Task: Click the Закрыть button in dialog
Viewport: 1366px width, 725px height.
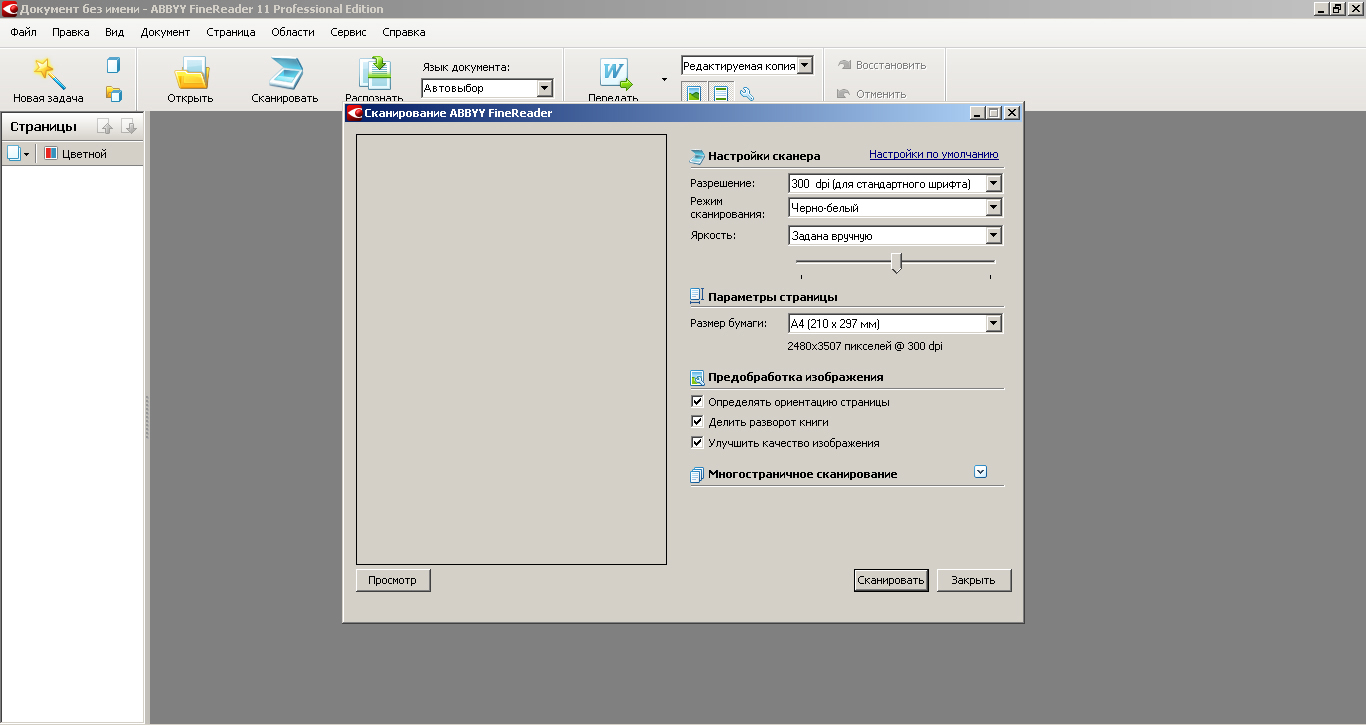Action: tap(974, 580)
